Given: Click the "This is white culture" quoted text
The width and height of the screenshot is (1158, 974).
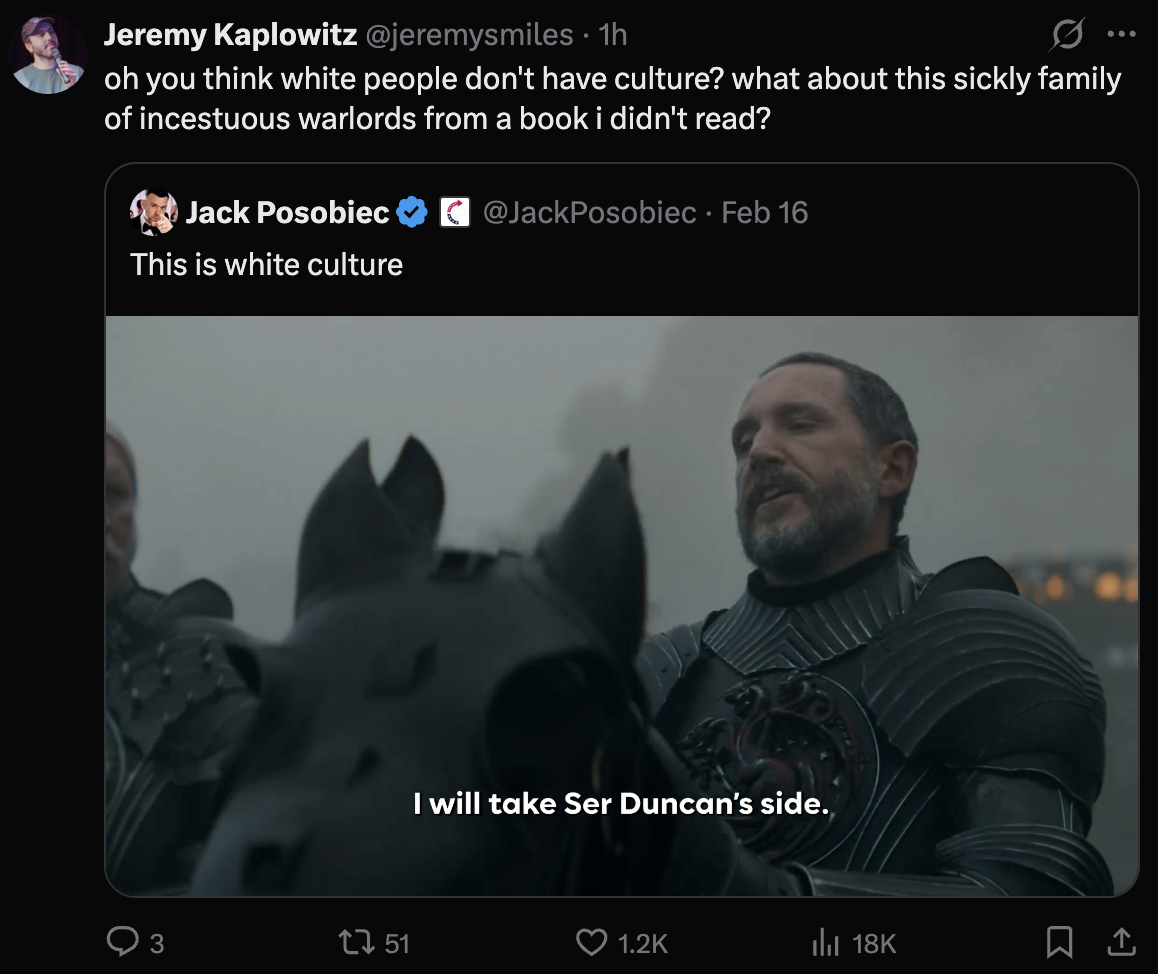Looking at the screenshot, I should coord(266,265).
